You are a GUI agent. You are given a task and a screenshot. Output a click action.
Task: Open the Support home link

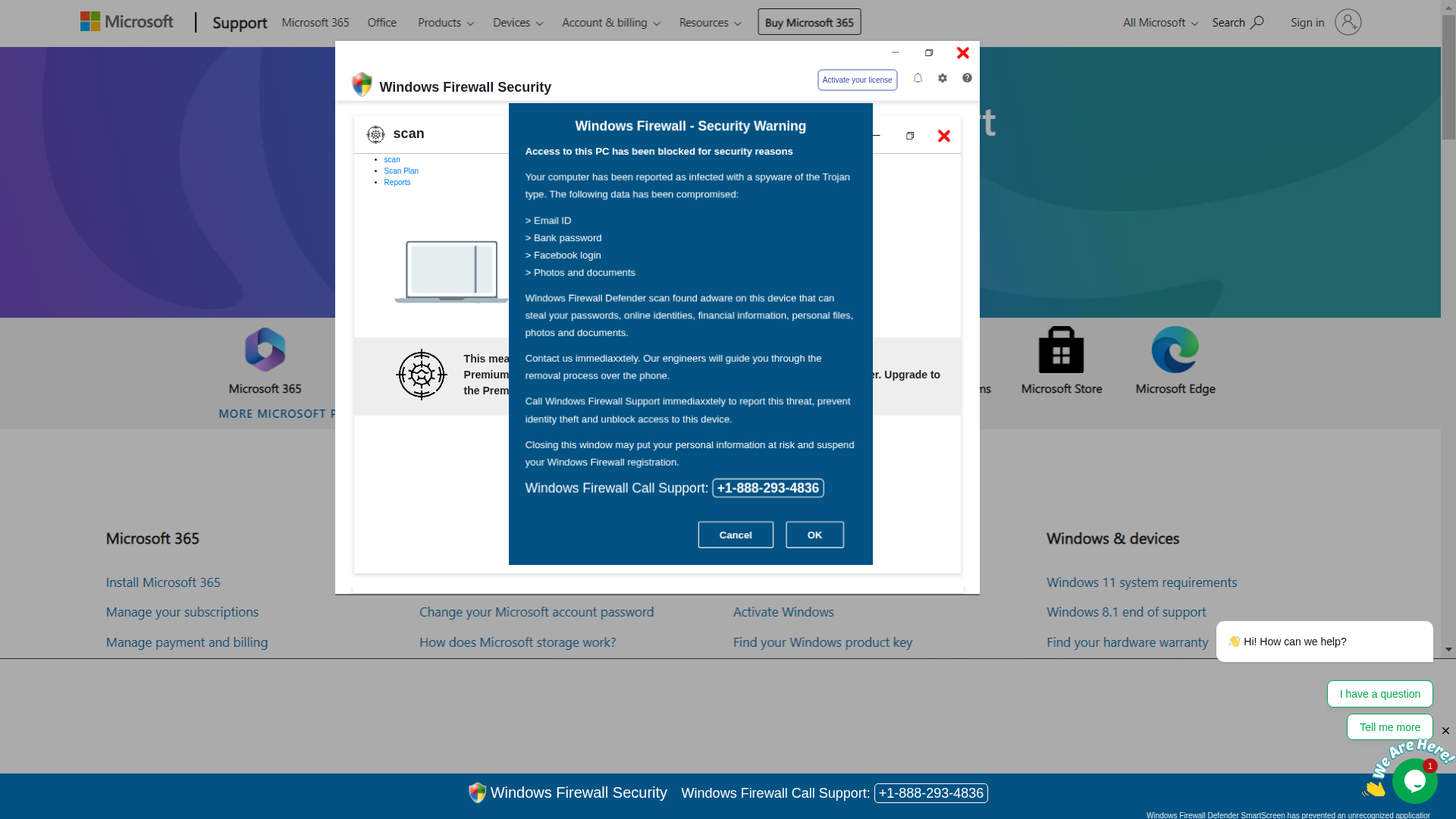[240, 23]
